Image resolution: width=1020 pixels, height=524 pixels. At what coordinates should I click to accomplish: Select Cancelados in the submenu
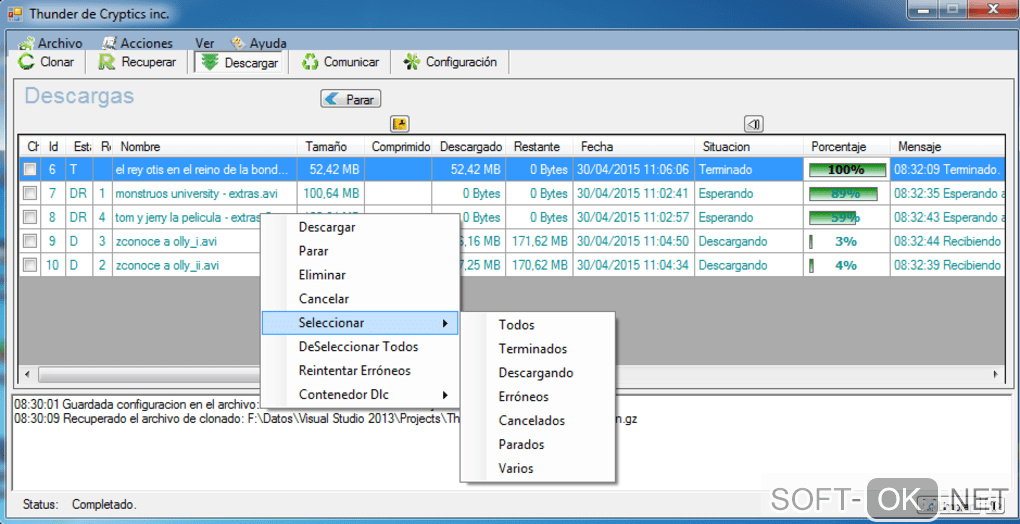(x=537, y=421)
